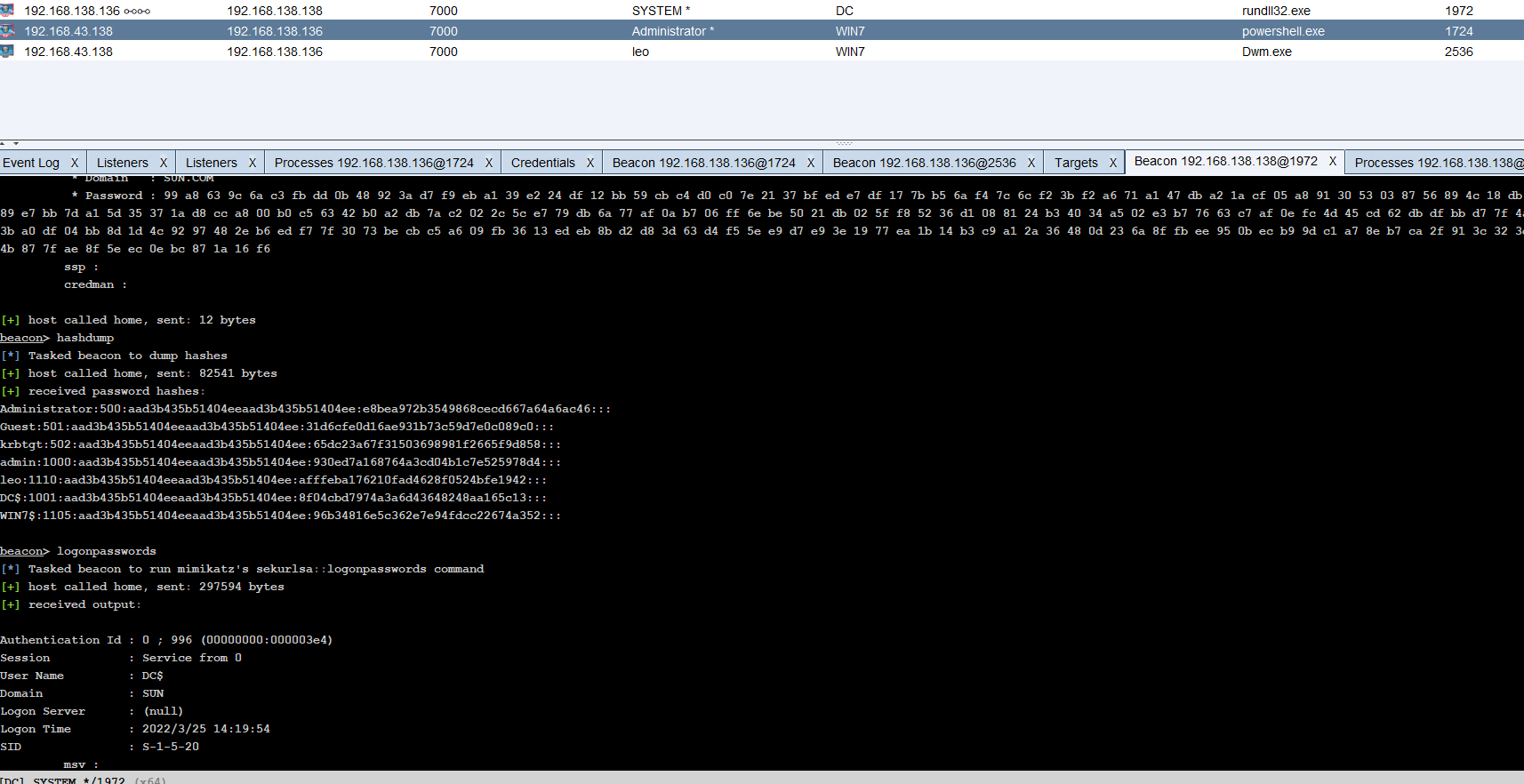The height and width of the screenshot is (784, 1524).
Task: Click the 'credman :' console line
Action: (x=96, y=284)
